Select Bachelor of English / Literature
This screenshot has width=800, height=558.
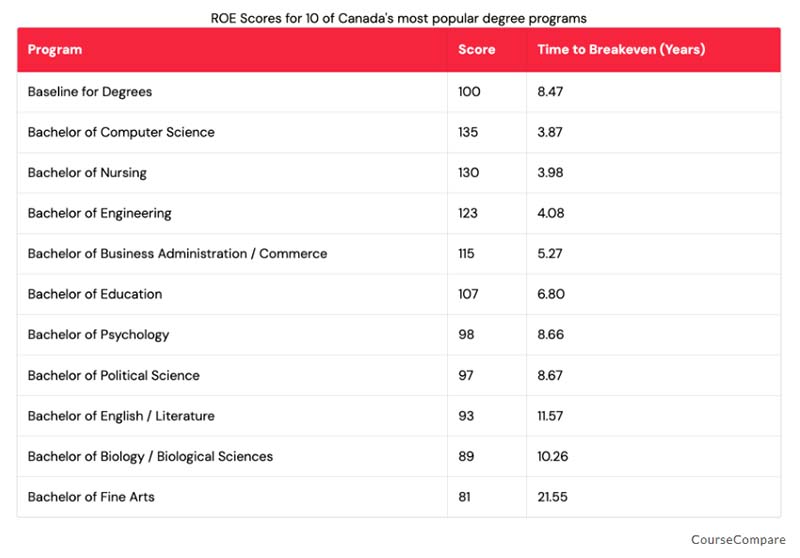tap(121, 416)
